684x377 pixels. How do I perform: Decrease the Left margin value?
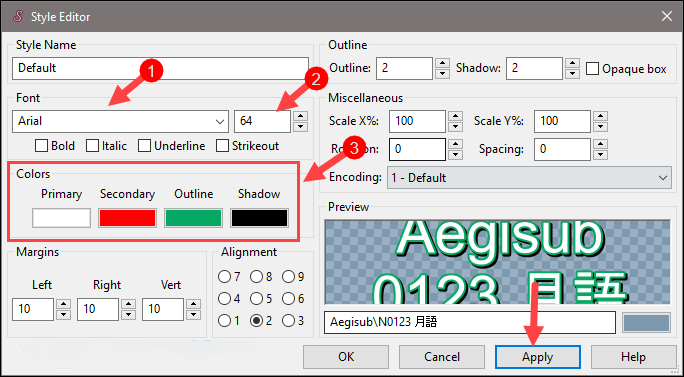(64, 315)
